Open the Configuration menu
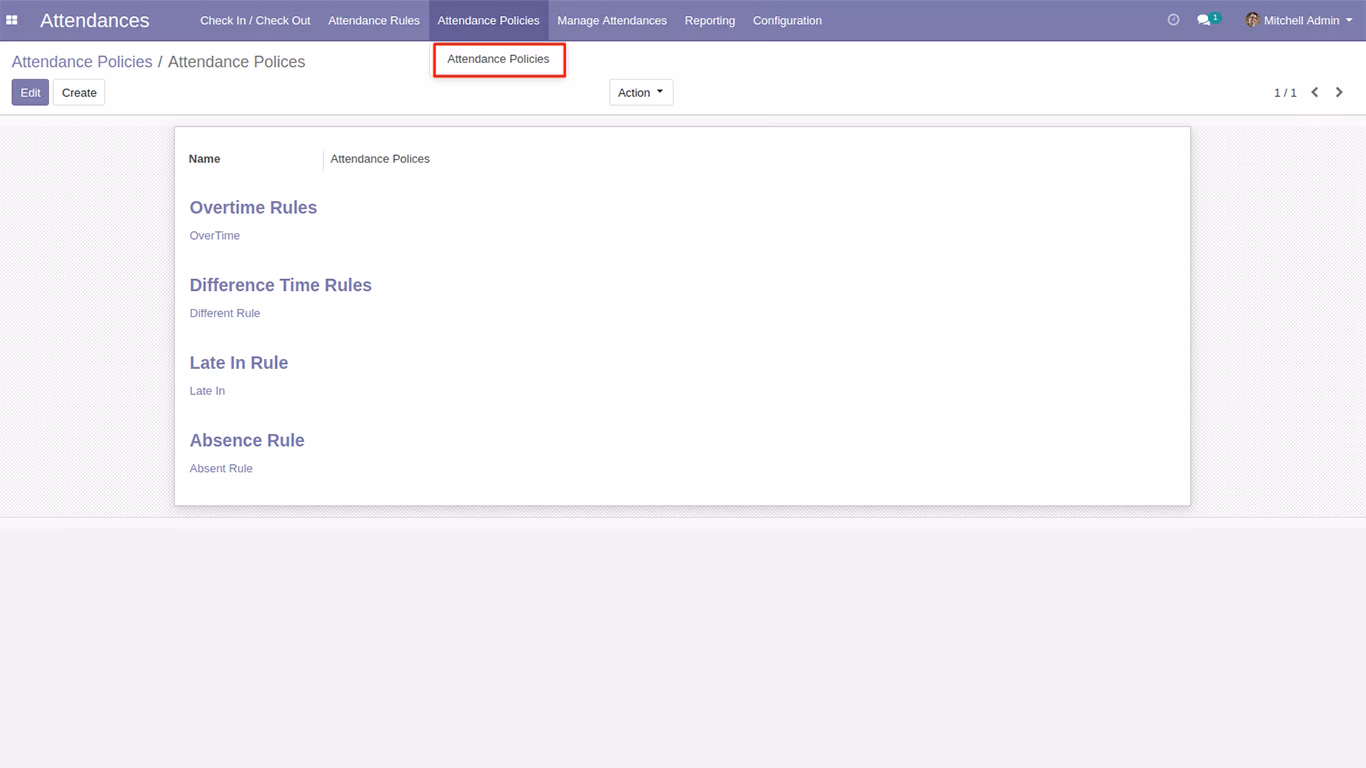The image size is (1366, 768). click(x=787, y=20)
